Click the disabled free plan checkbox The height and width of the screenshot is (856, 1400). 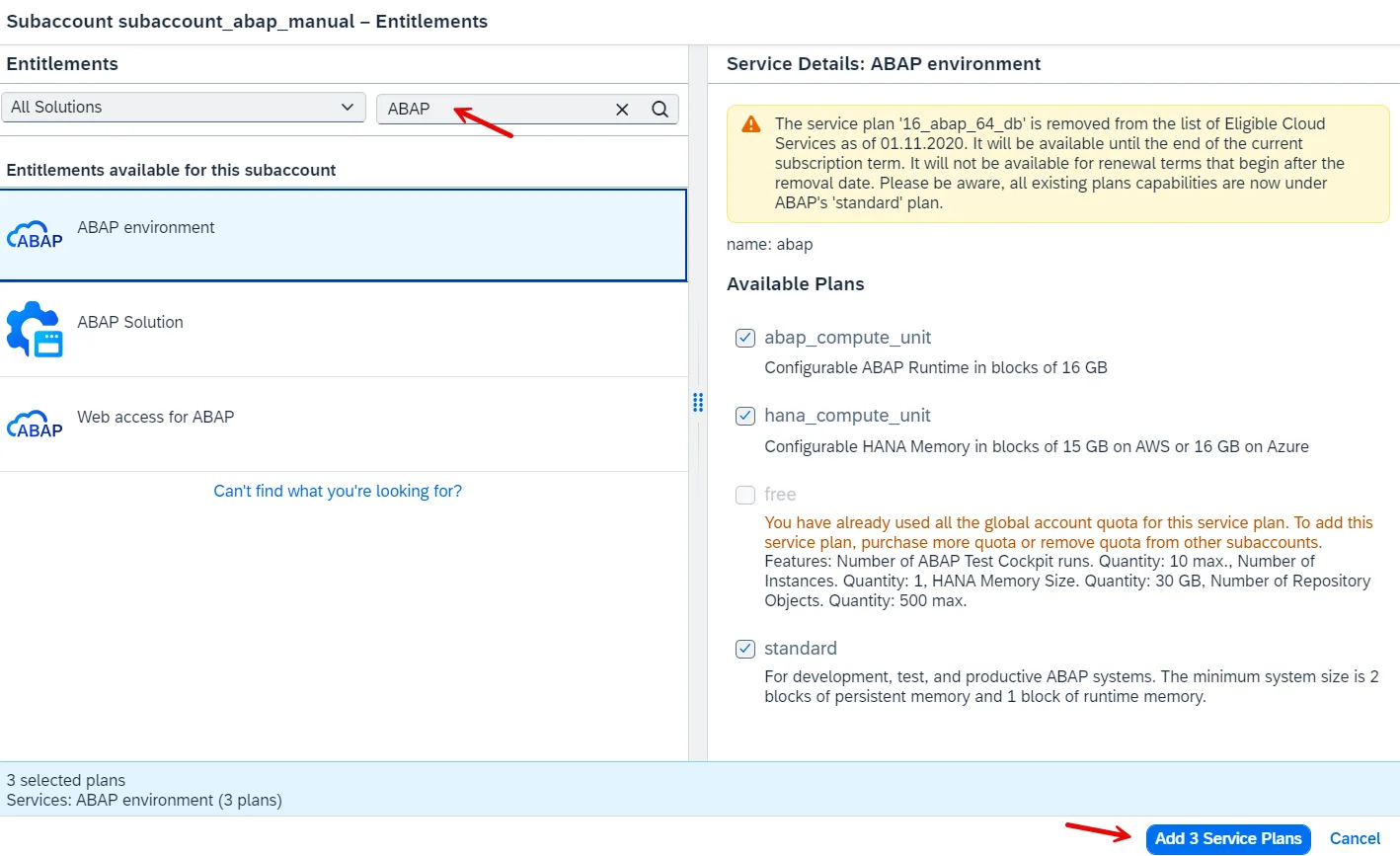click(x=745, y=495)
